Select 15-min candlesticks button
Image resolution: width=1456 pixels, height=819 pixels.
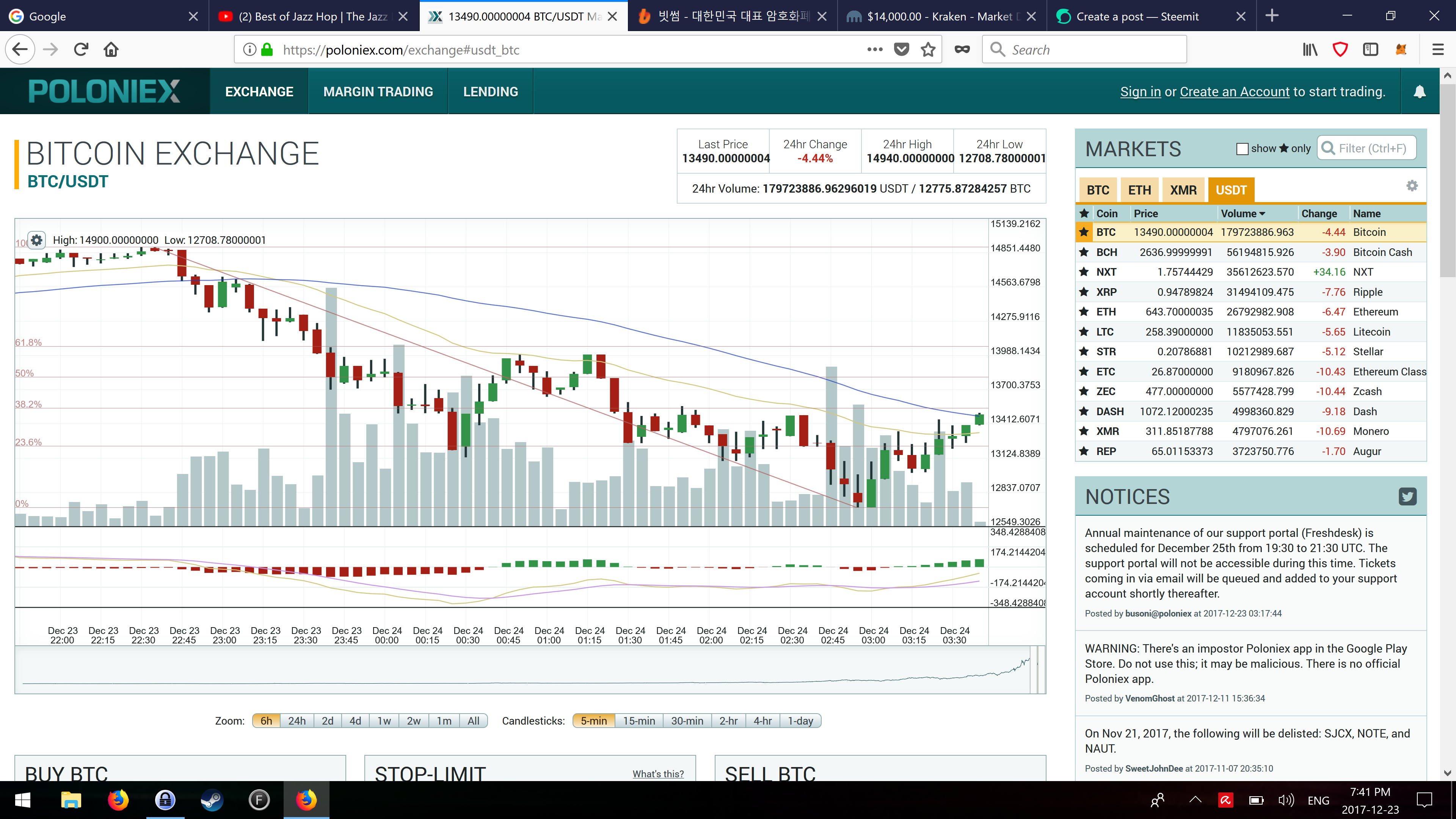point(639,721)
